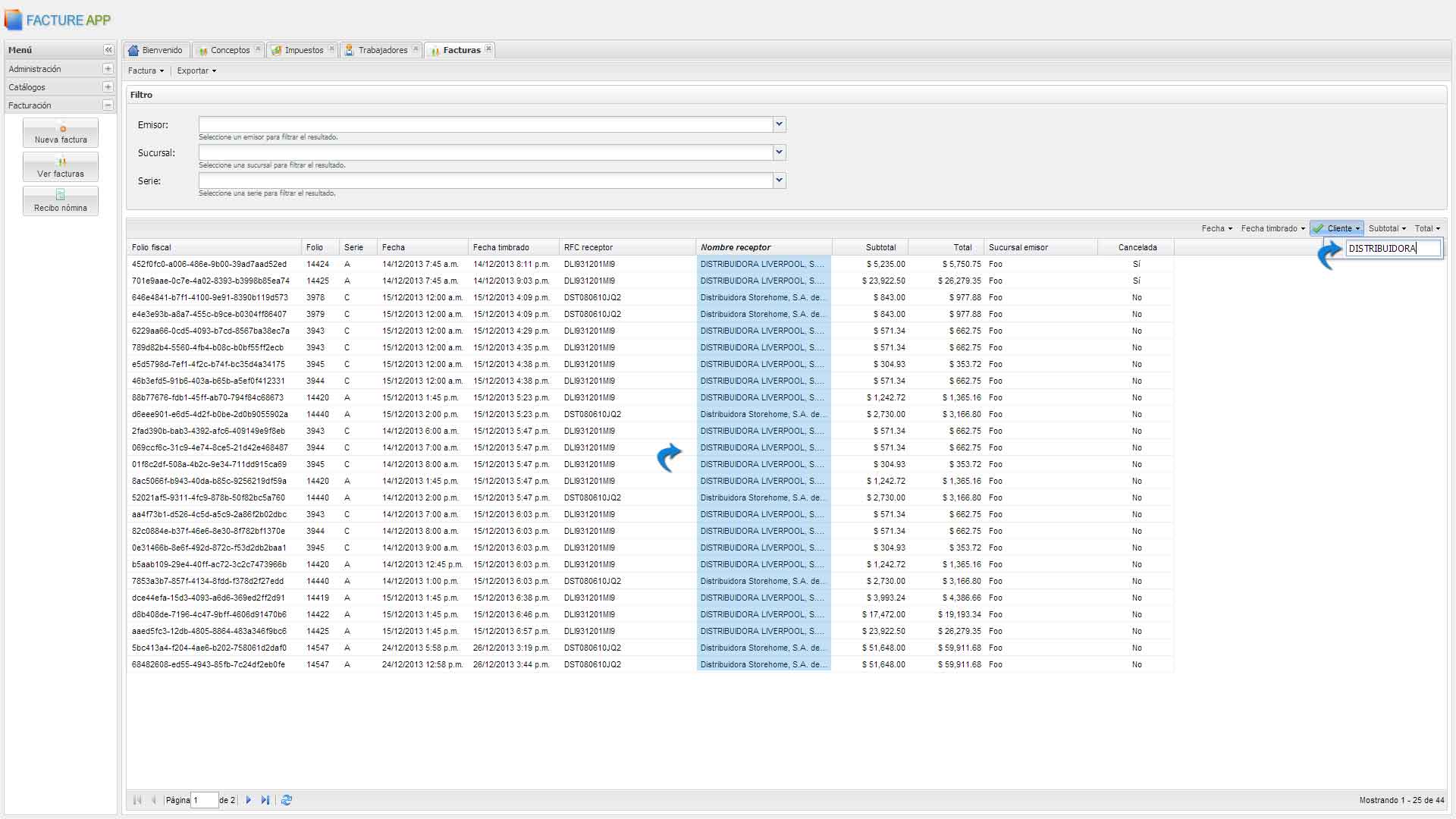Switch to the Trabajadores tab

click(x=381, y=50)
